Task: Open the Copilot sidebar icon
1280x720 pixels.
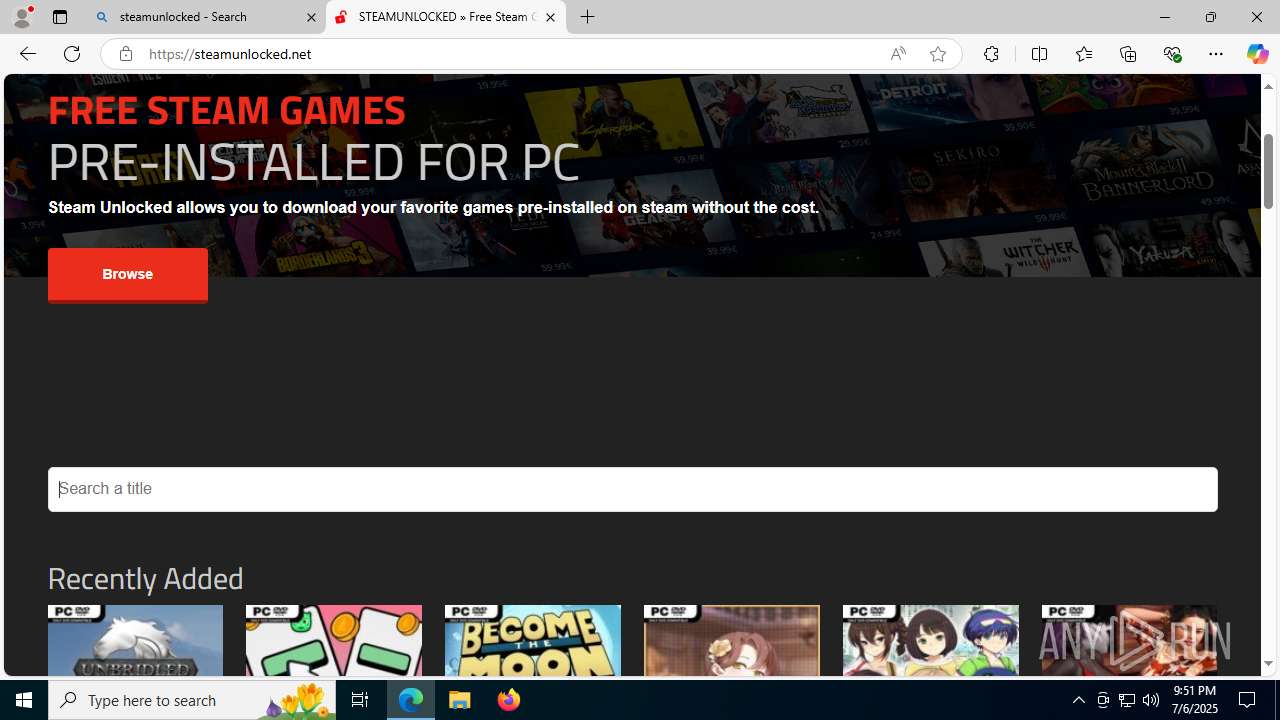Action: 1257,54
